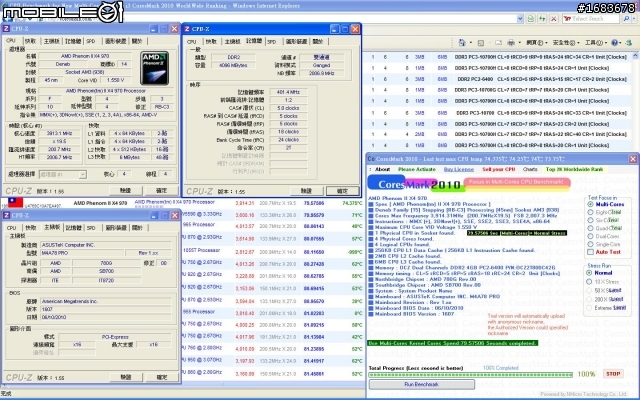This screenshot has width=640, height=400.
Task: Click Please Activate link
Action: coord(417,169)
